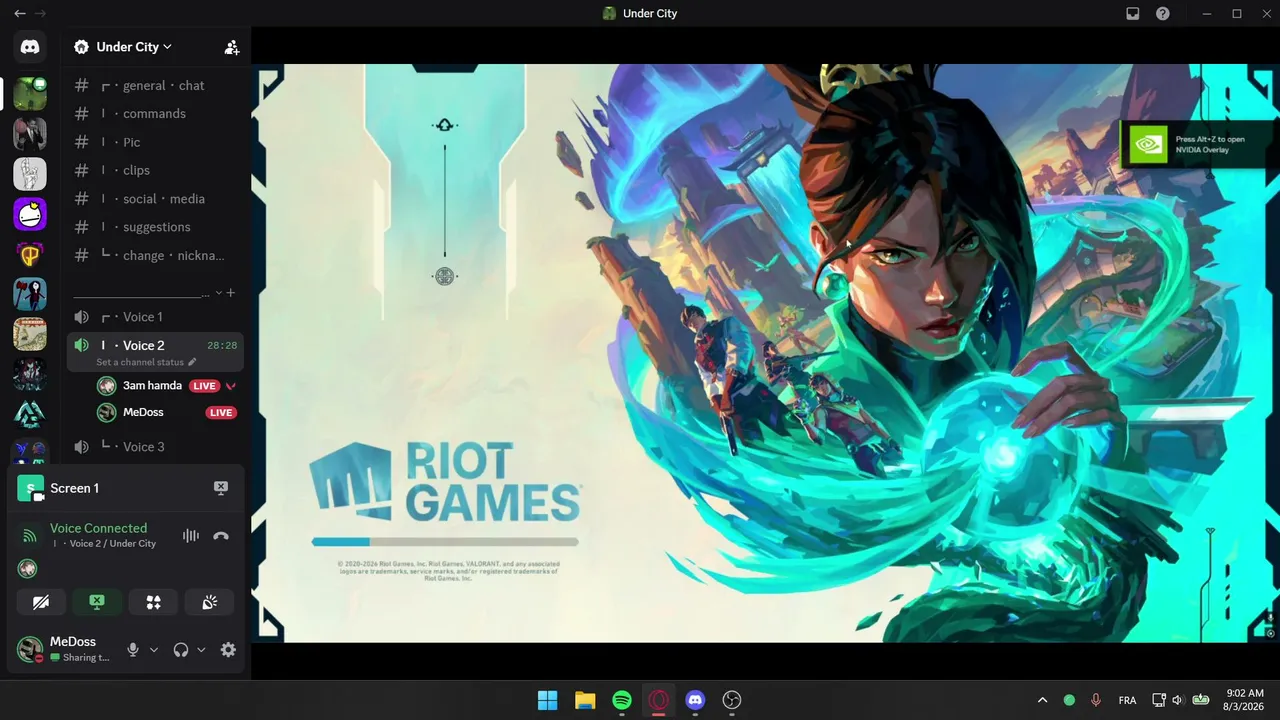This screenshot has height=720, width=1280.
Task: Open the hand sketch server icon
Action: (x=30, y=174)
